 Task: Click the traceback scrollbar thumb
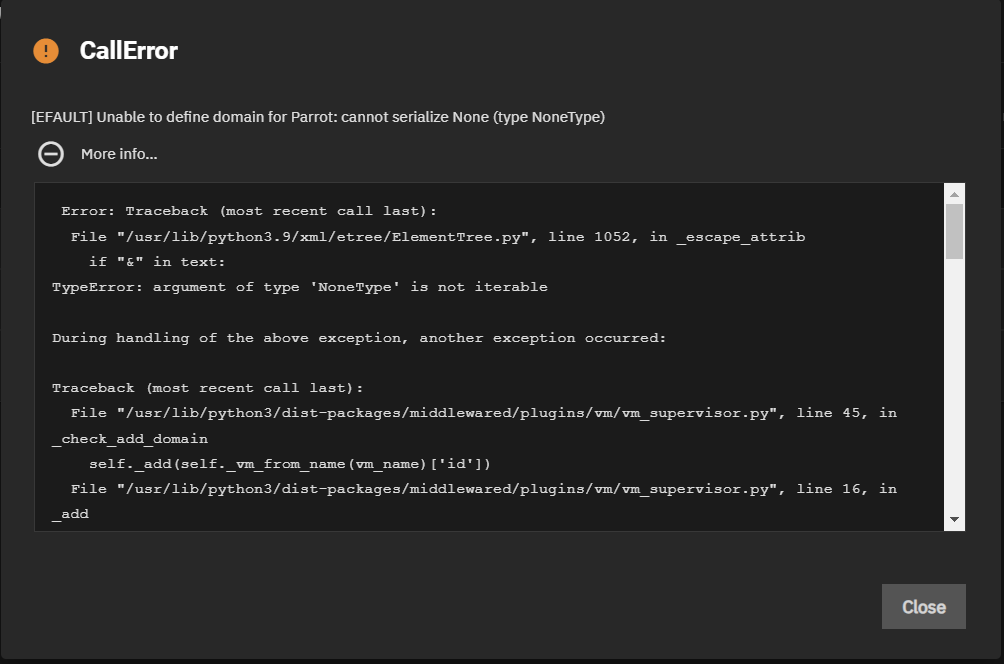(x=954, y=232)
